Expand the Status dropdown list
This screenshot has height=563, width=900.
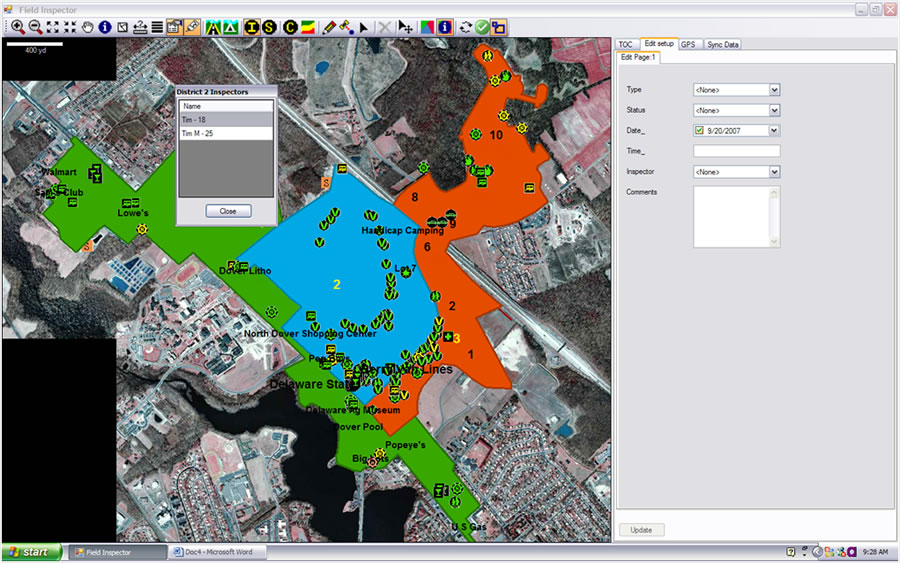click(774, 110)
